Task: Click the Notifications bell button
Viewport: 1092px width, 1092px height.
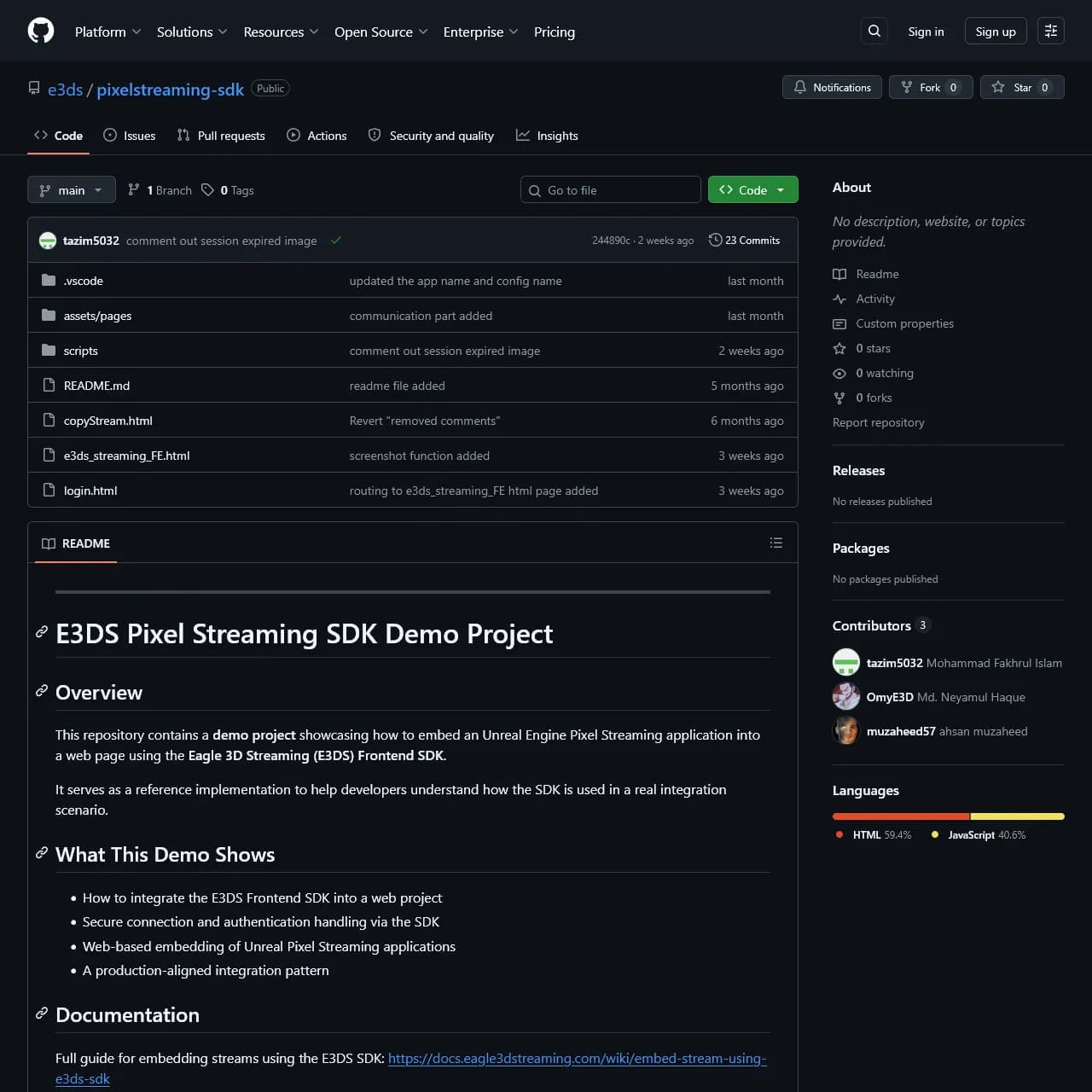Action: point(833,87)
